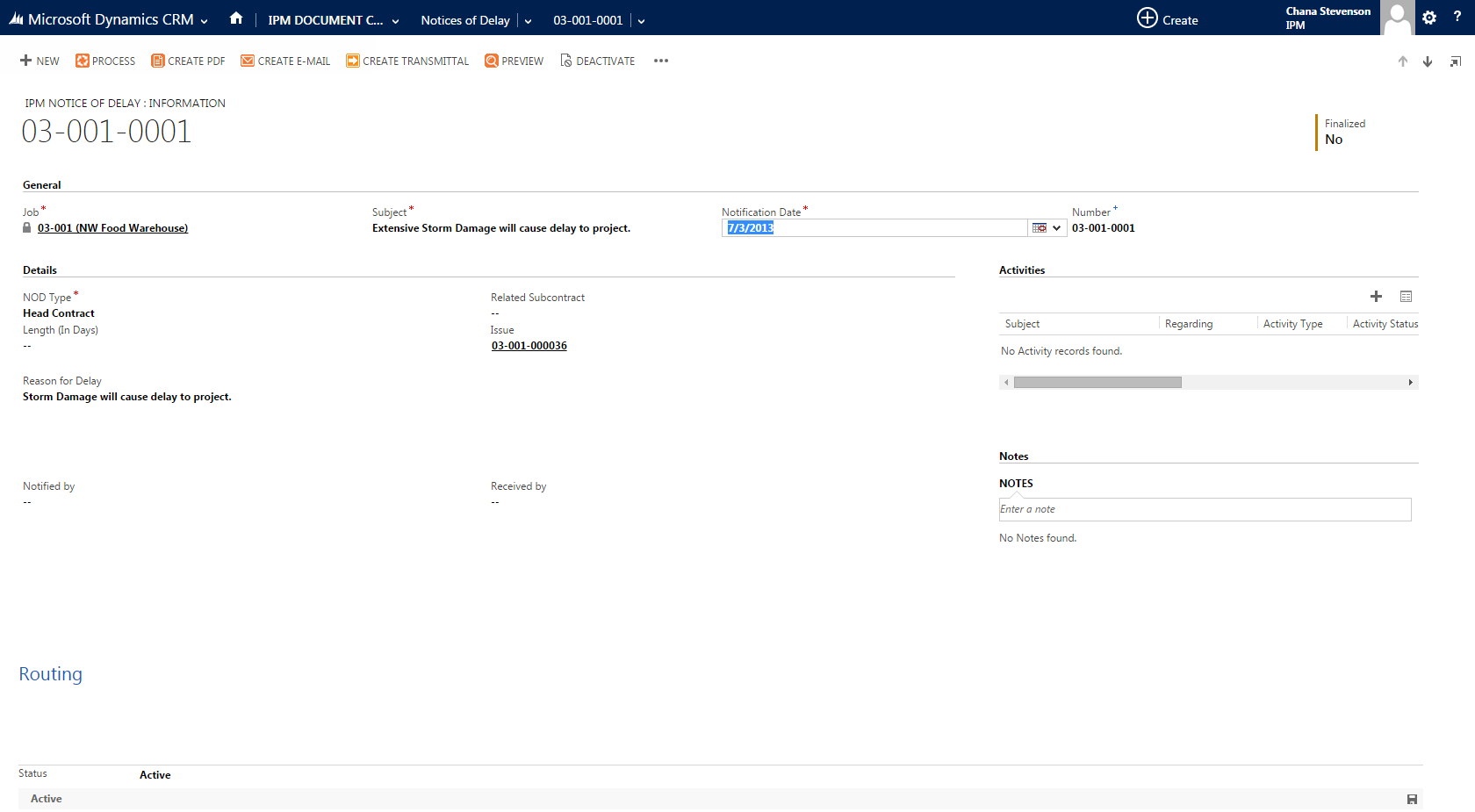Viewport: 1475px width, 812px height.
Task: Reveal more commands via the ellipsis menu
Action: [661, 61]
